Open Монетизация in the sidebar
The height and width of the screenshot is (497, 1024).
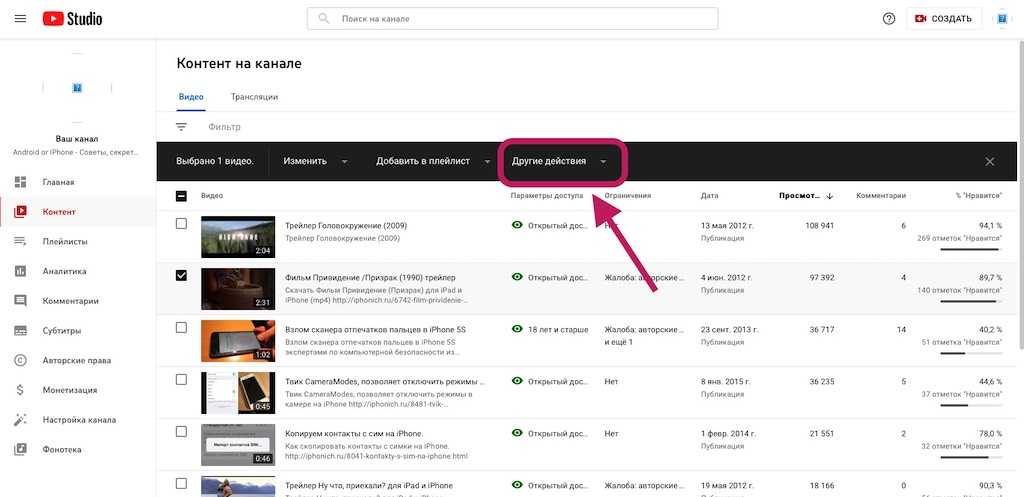69,390
